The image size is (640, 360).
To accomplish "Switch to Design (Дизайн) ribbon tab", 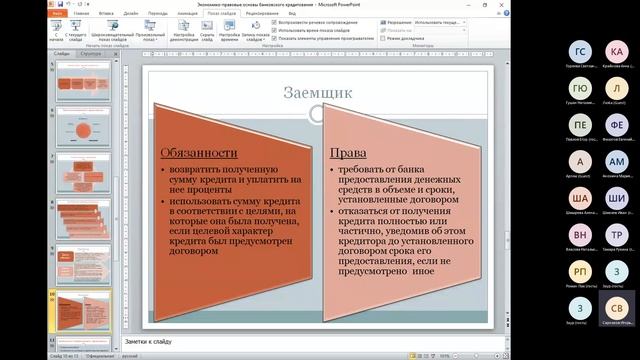I will [x=131, y=13].
